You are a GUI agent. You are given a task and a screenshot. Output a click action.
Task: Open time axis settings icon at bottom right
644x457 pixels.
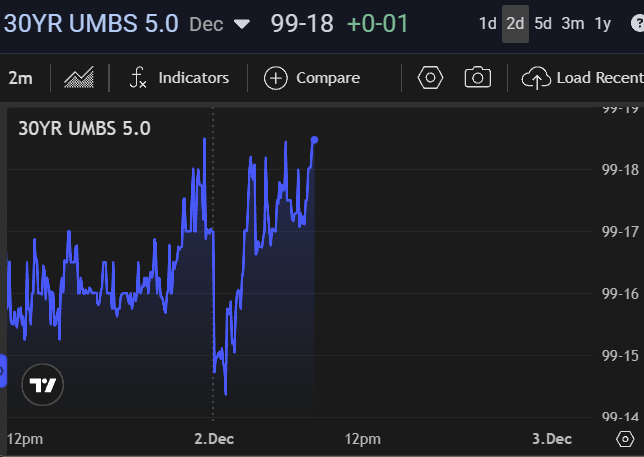(624, 439)
